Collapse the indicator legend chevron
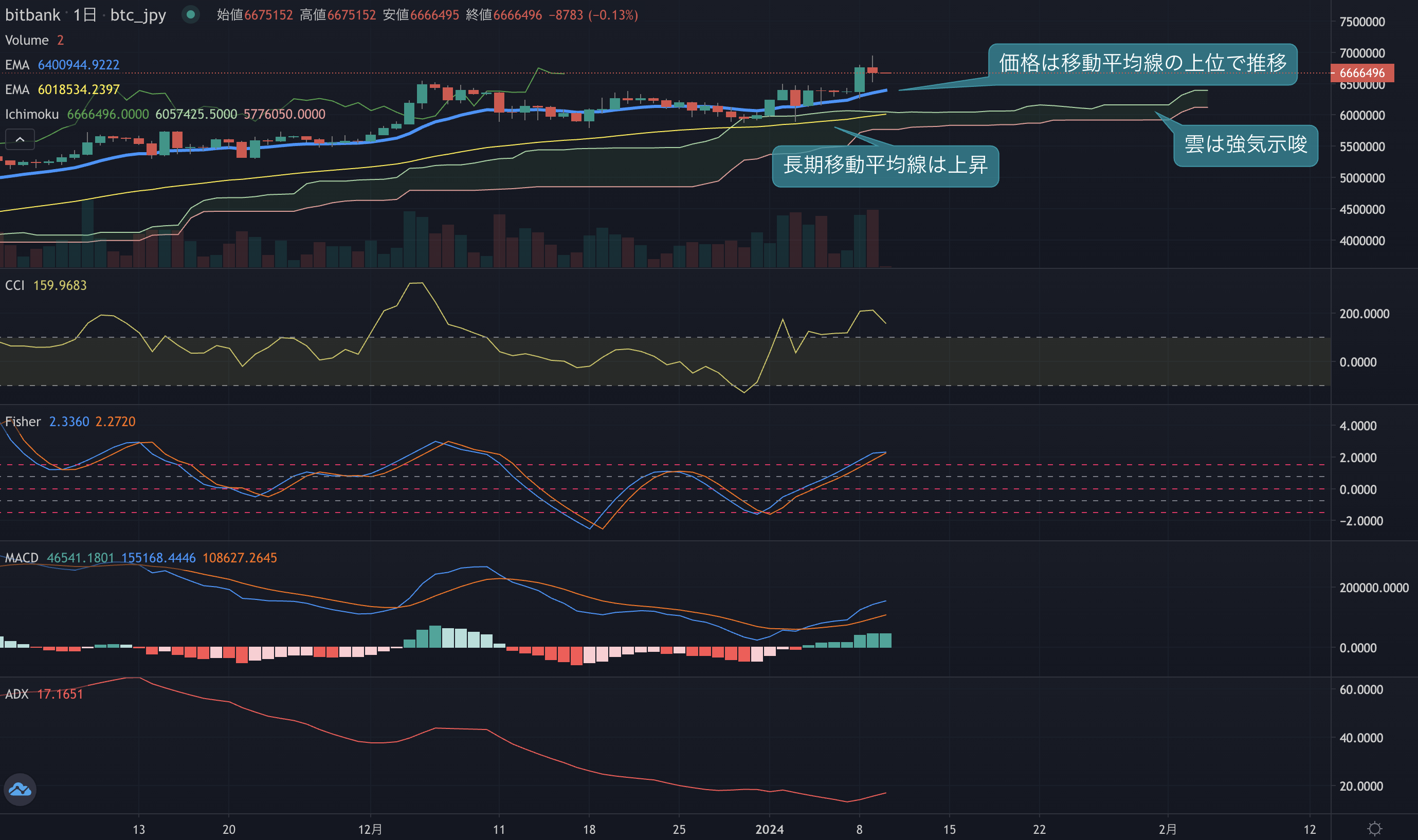This screenshot has width=1418, height=840. coord(20,139)
